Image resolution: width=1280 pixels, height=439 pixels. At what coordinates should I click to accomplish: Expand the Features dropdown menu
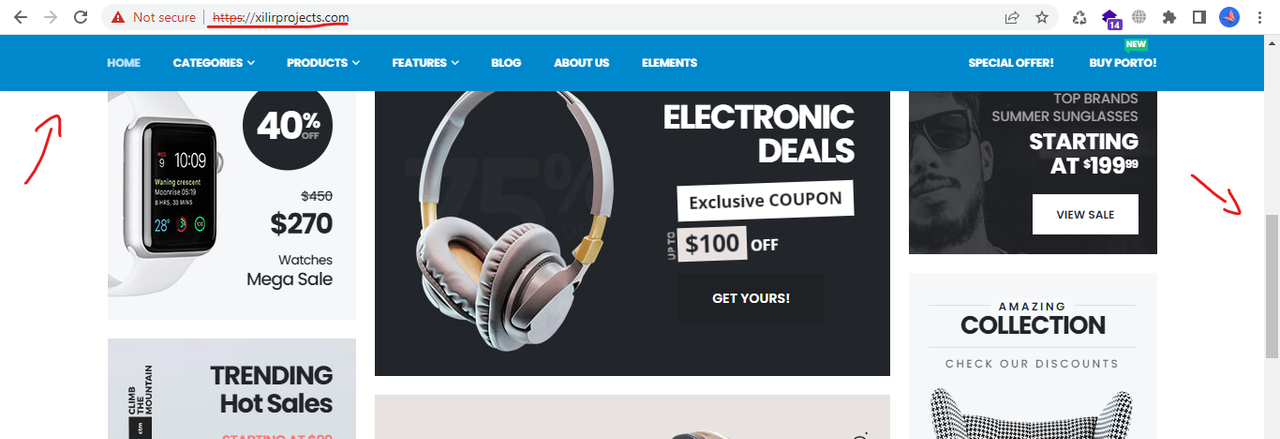click(x=425, y=63)
